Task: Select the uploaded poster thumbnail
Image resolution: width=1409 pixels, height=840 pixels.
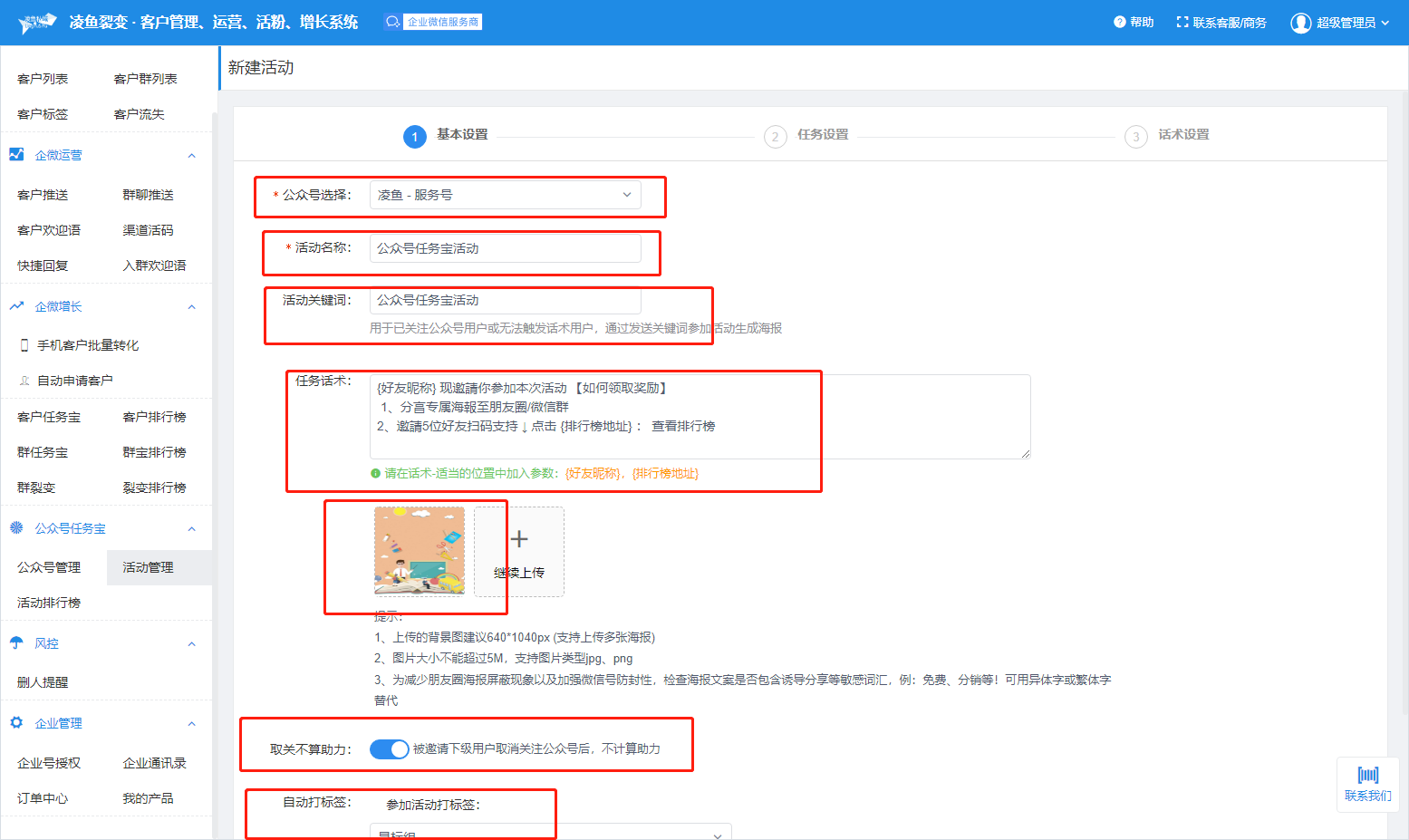Action: pyautogui.click(x=420, y=551)
